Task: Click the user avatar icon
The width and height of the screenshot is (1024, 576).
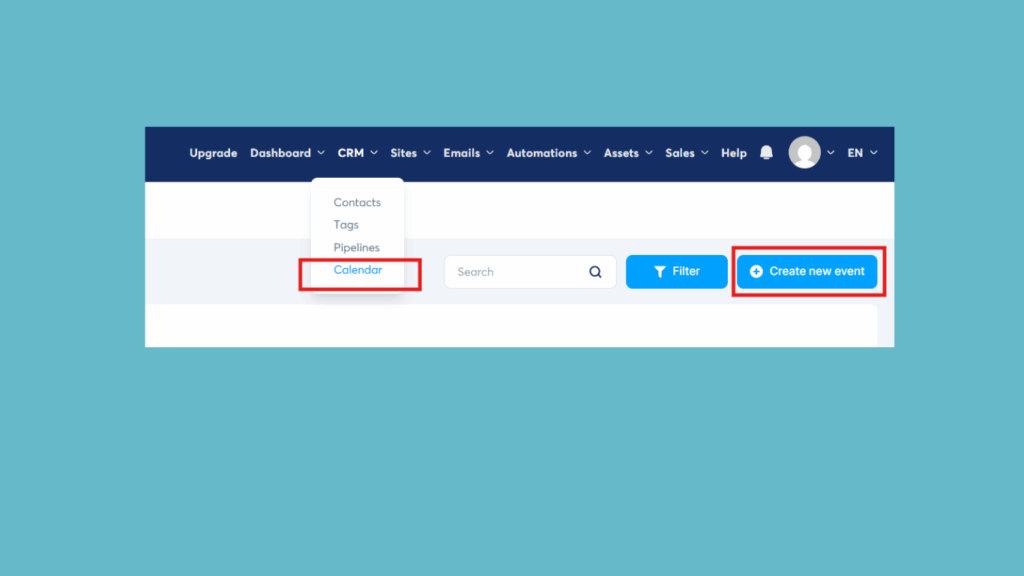Action: (x=807, y=152)
